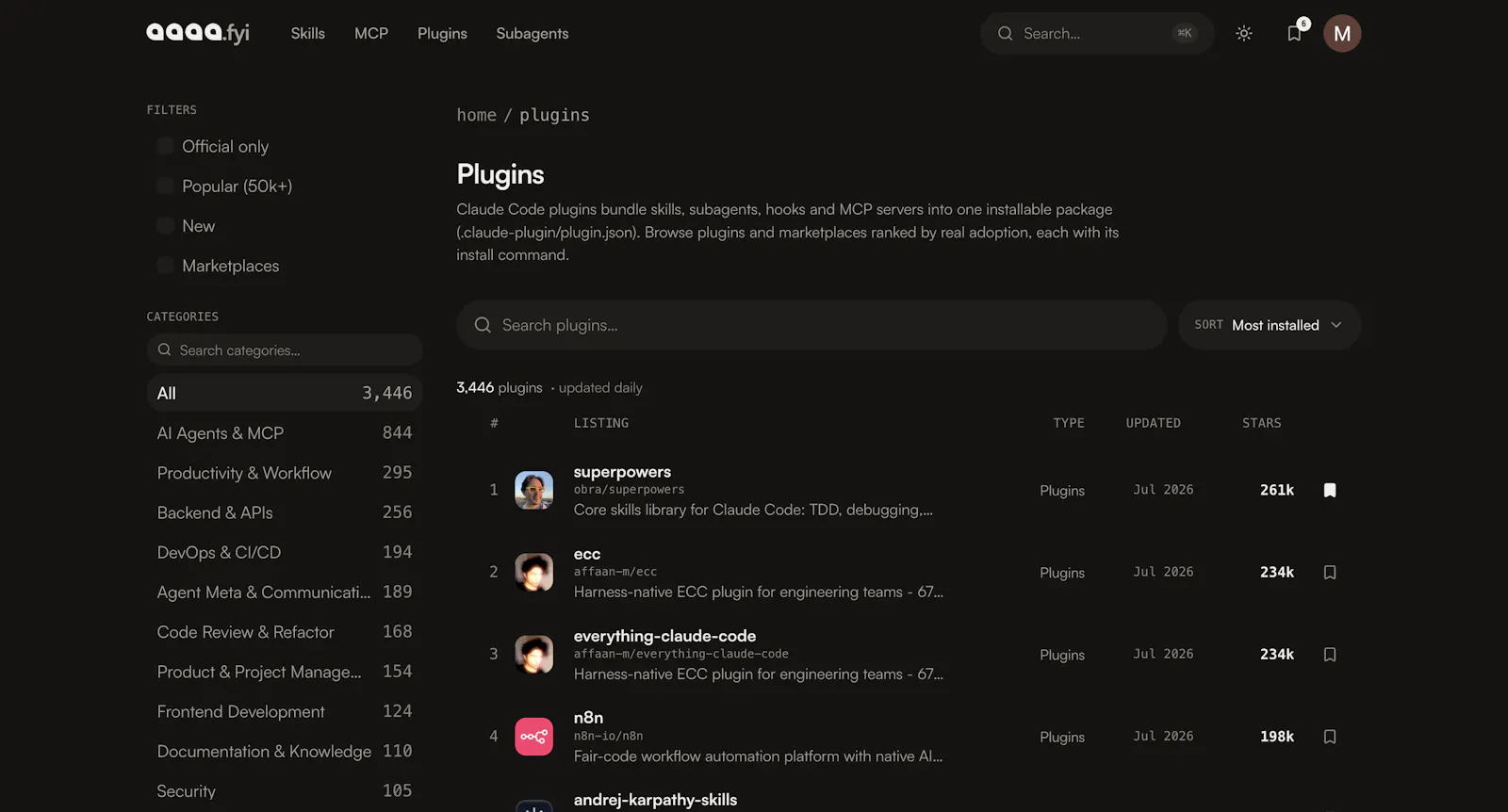Select the All category
Image resolution: width=1508 pixels, height=812 pixels.
coord(285,393)
